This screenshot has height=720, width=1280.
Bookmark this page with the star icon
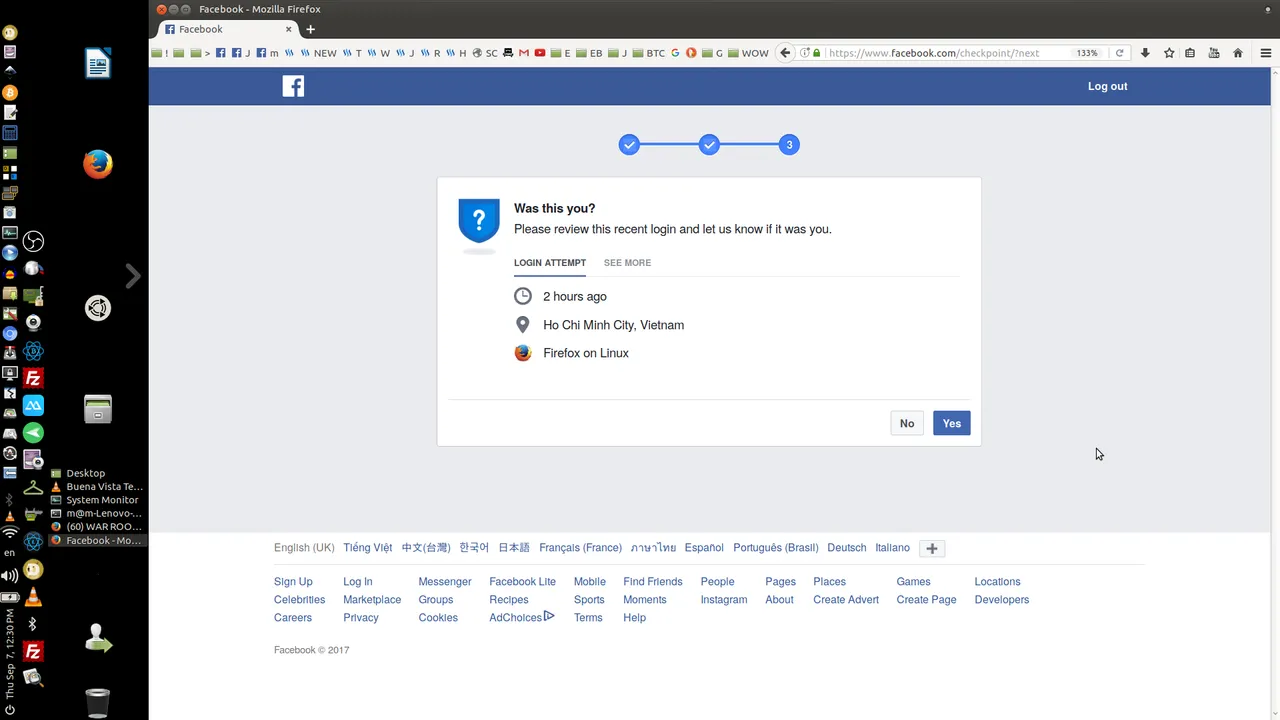pos(1169,53)
